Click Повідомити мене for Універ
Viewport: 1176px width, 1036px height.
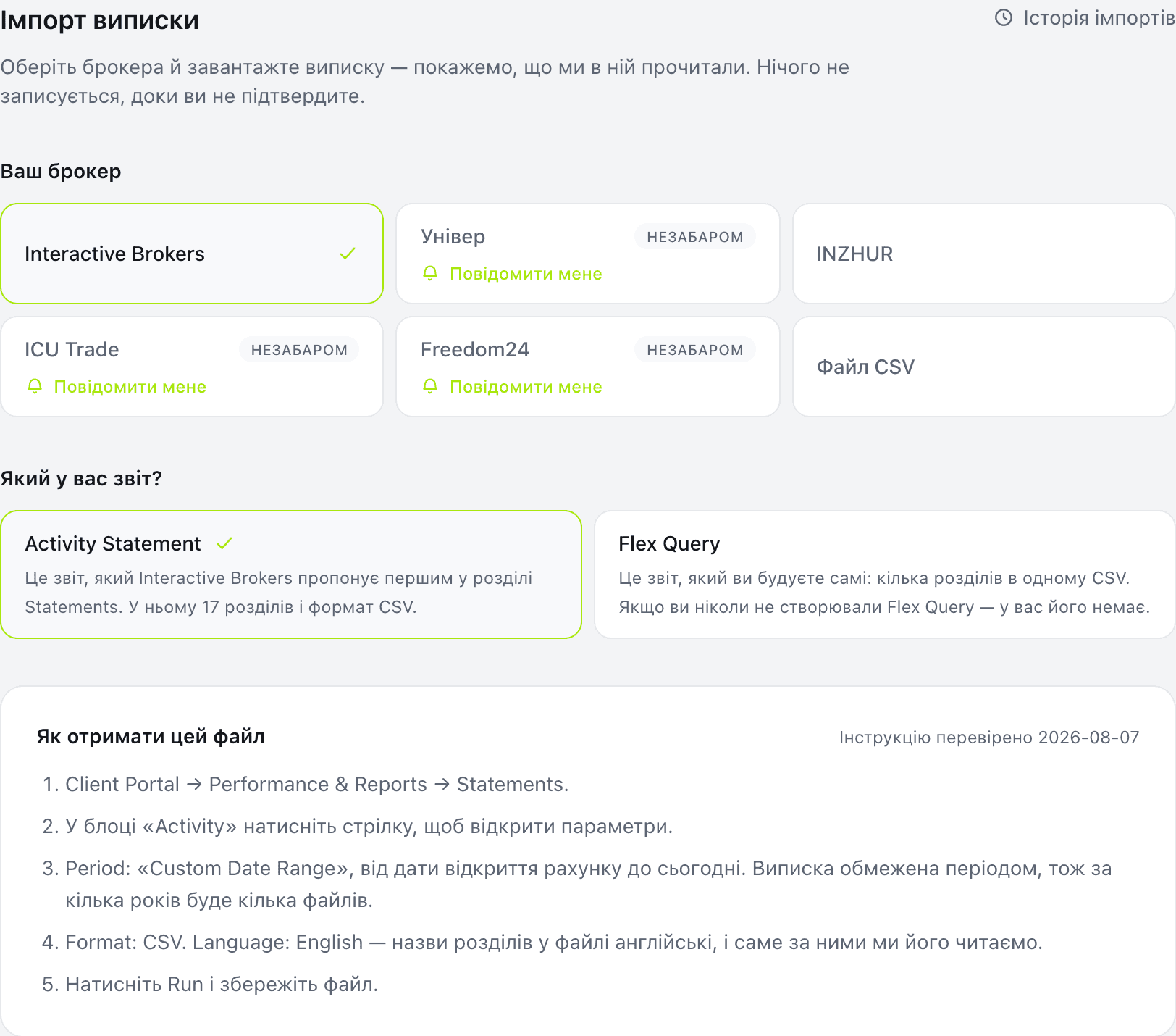[x=526, y=274]
